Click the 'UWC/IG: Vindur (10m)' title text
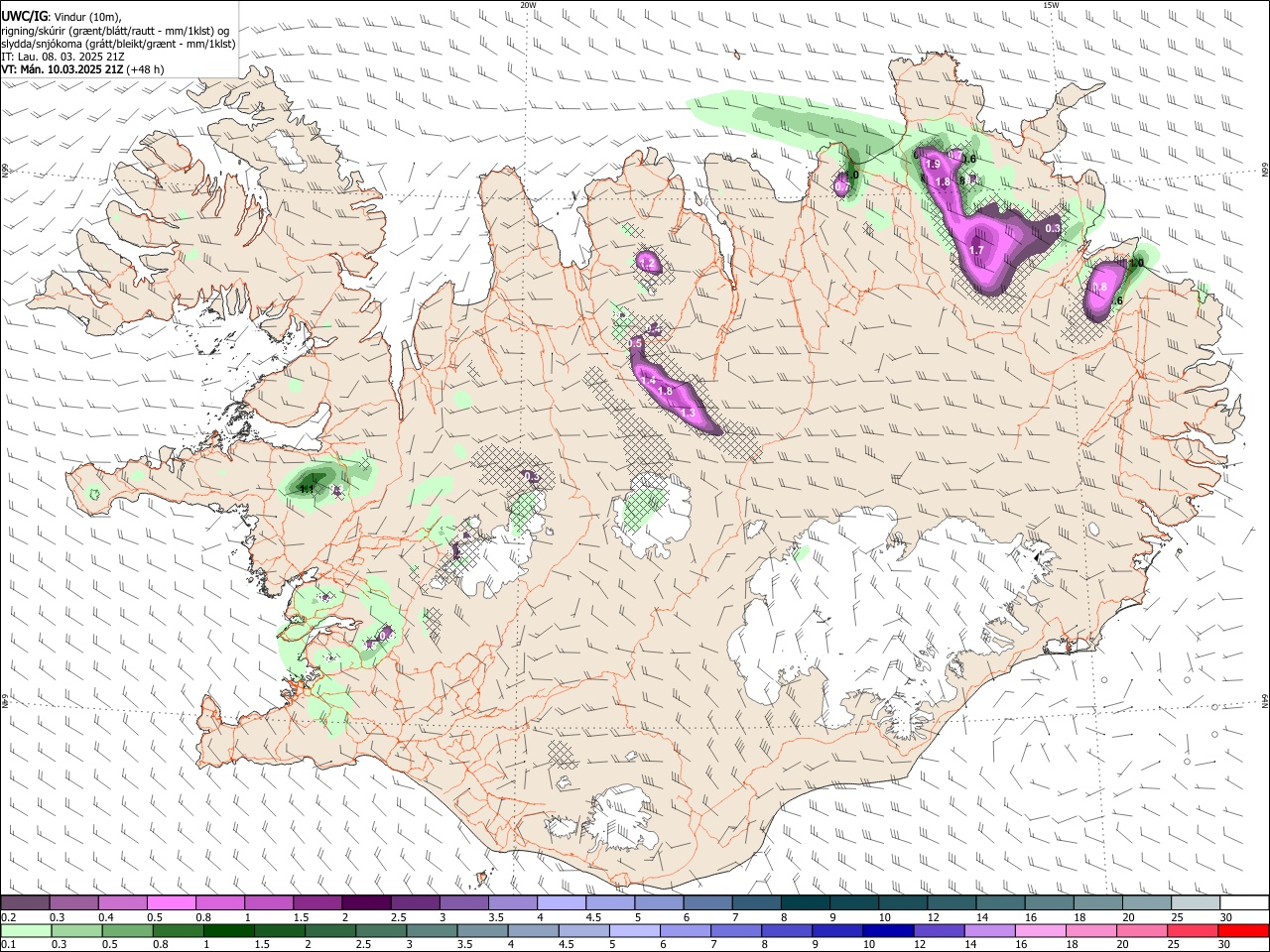The height and width of the screenshot is (952, 1270). click(x=62, y=17)
